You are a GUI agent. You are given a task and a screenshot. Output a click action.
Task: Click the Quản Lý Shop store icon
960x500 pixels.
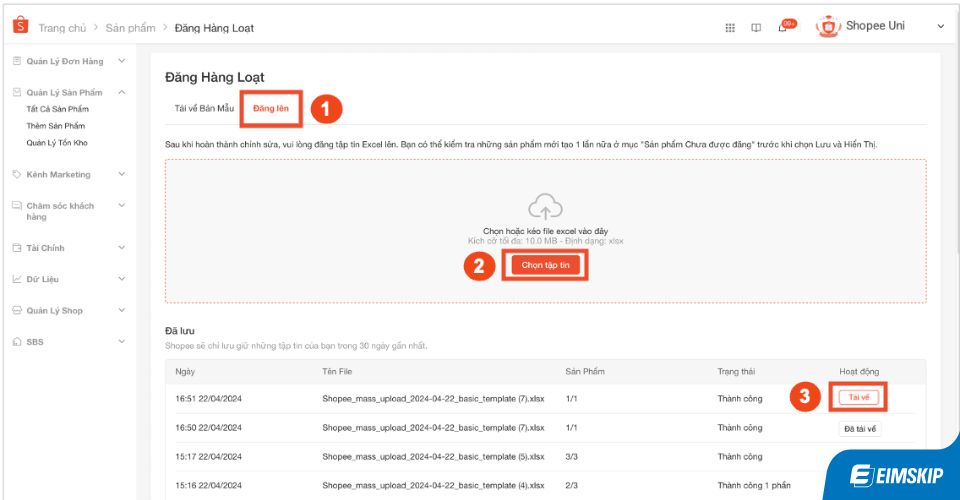(x=17, y=310)
